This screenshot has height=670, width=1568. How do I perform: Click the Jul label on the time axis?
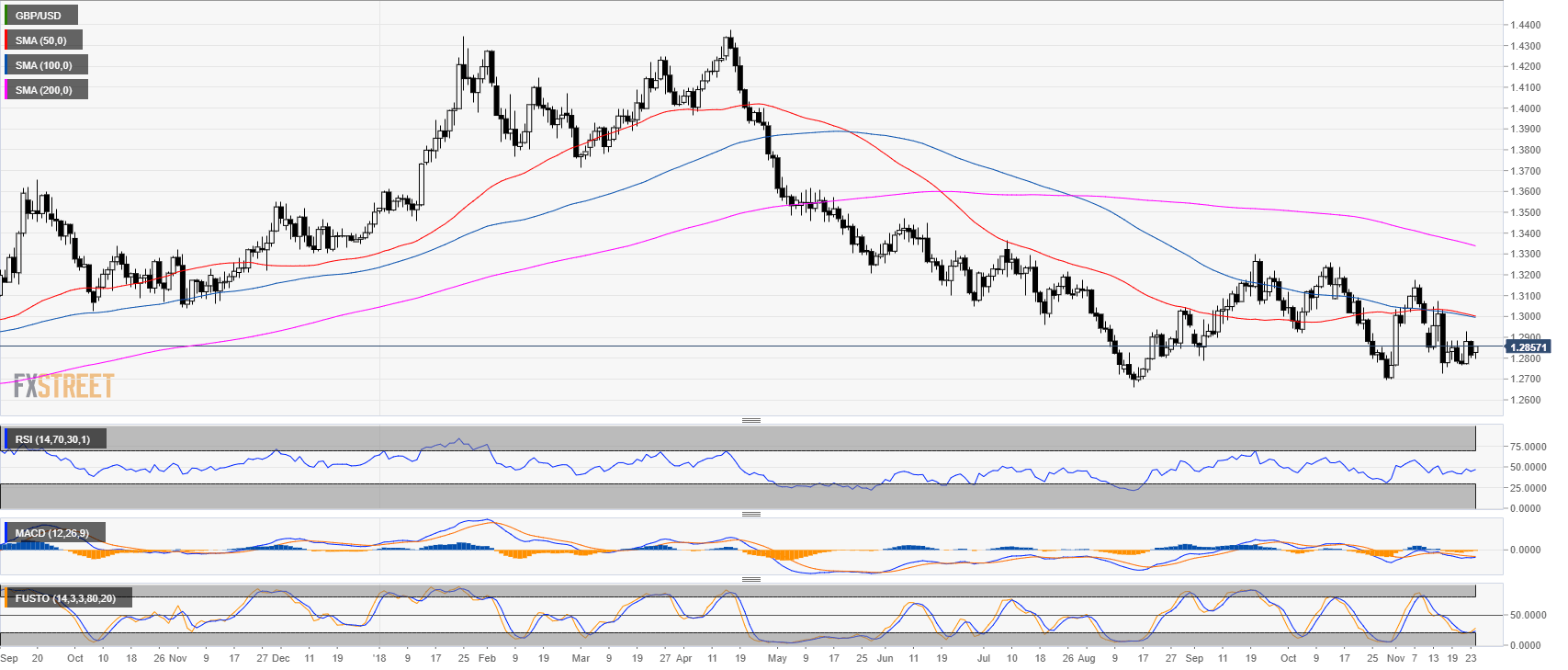point(983,658)
